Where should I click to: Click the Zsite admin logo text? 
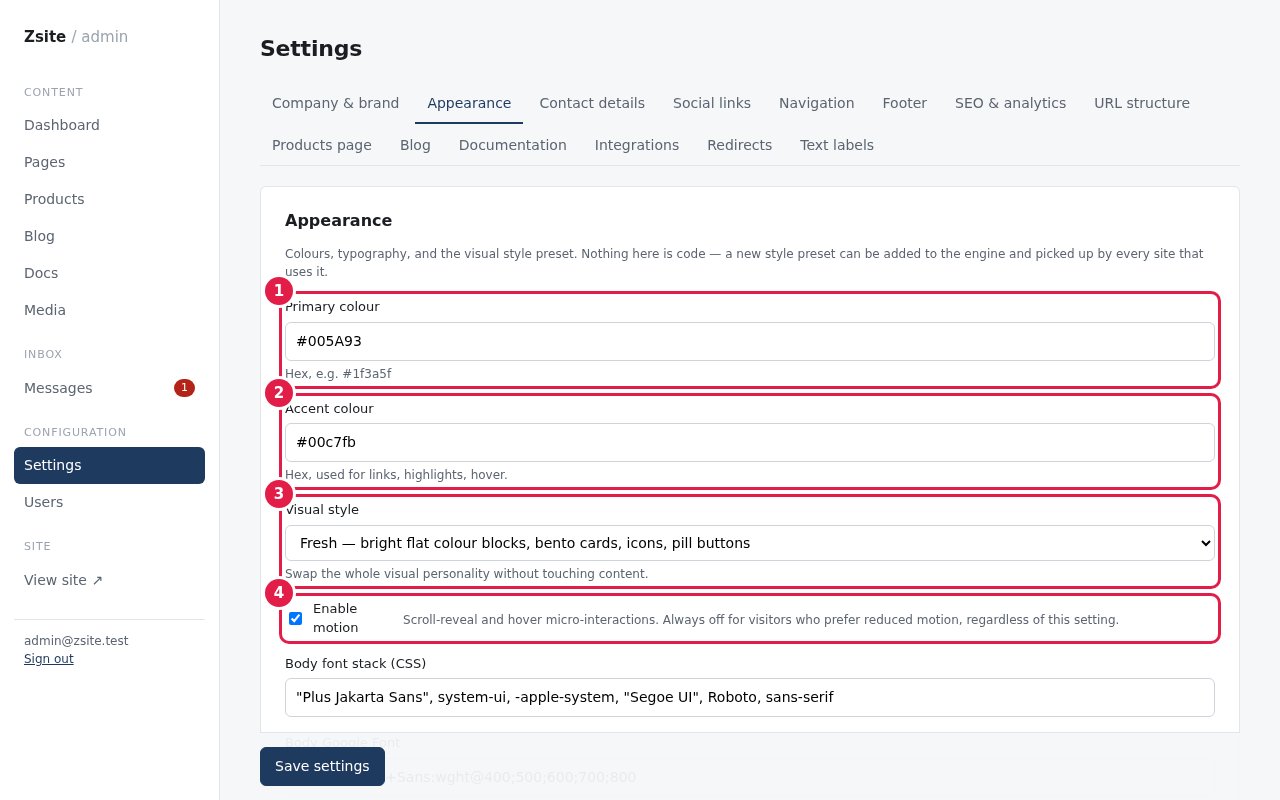(76, 36)
